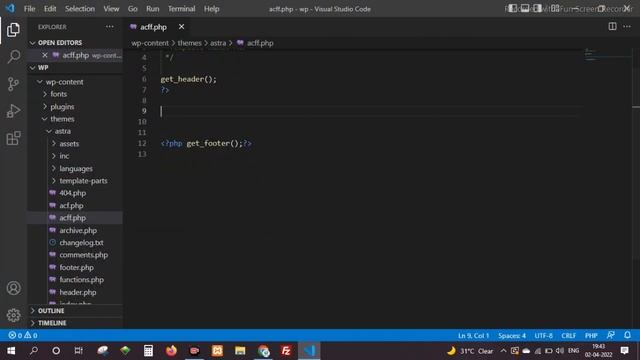This screenshot has height=360, width=640.
Task: Open Firefox from the taskbar
Action: coord(171,351)
